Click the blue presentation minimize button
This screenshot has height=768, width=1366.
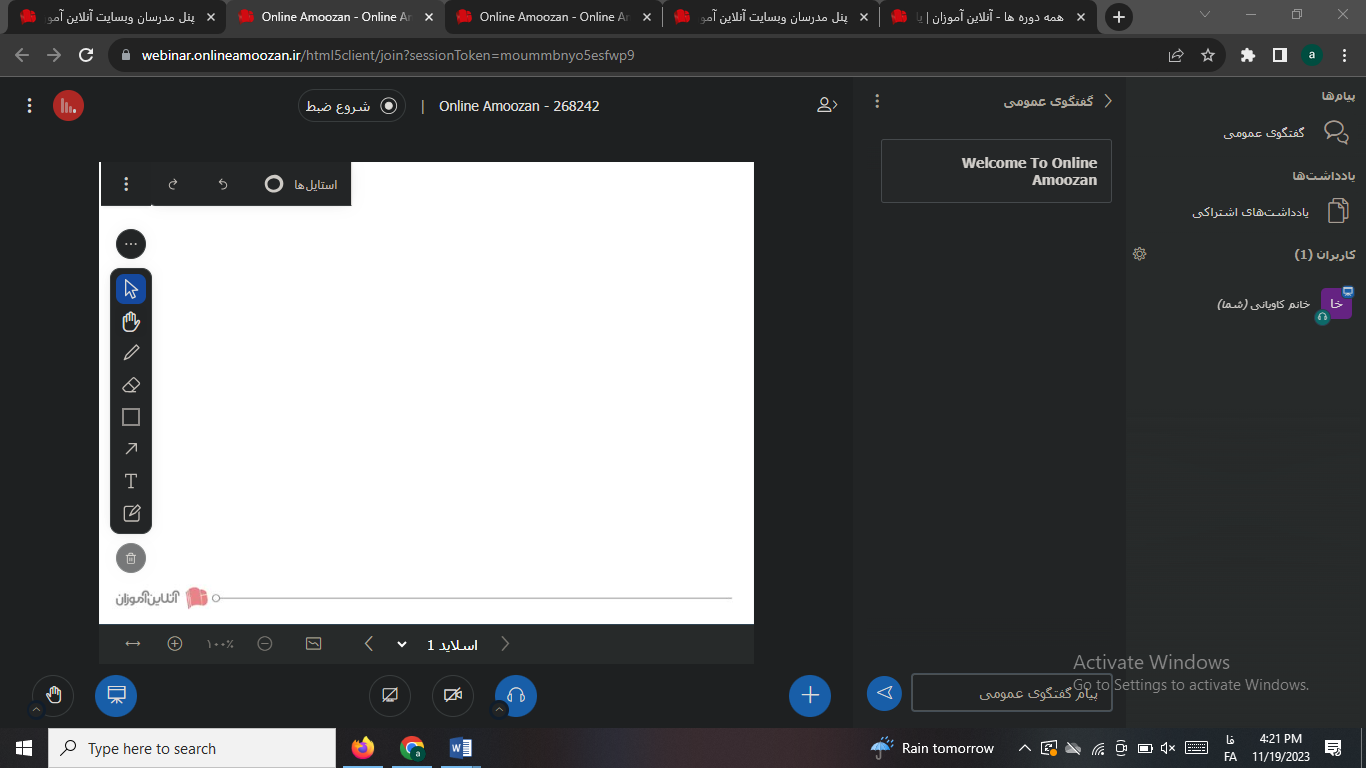[116, 696]
